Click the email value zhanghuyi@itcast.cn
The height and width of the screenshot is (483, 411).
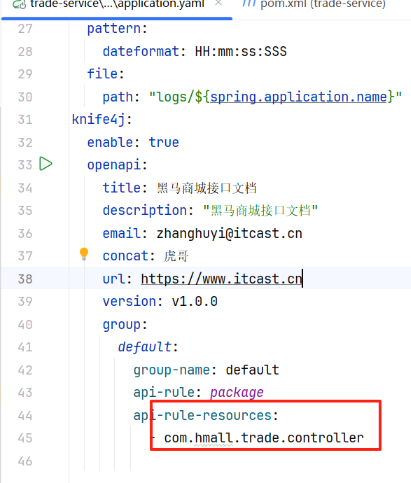point(229,233)
